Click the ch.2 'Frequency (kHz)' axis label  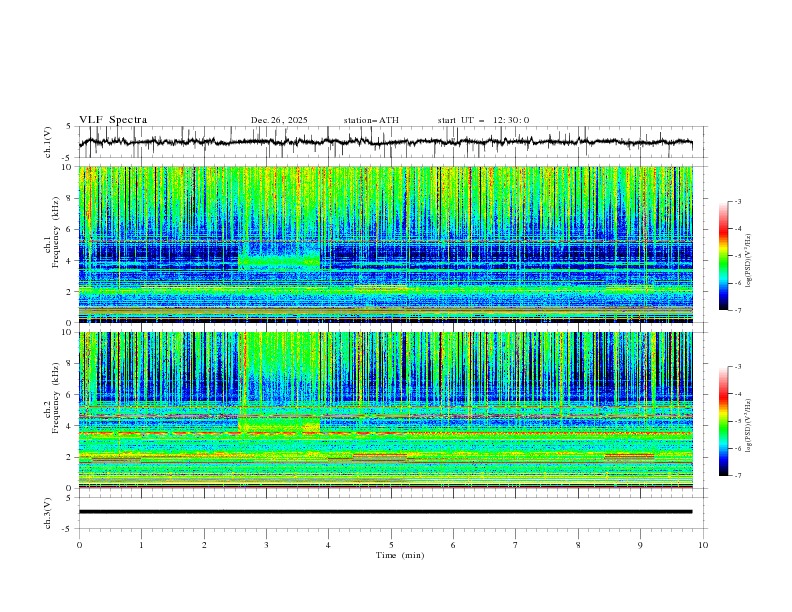tap(56, 398)
